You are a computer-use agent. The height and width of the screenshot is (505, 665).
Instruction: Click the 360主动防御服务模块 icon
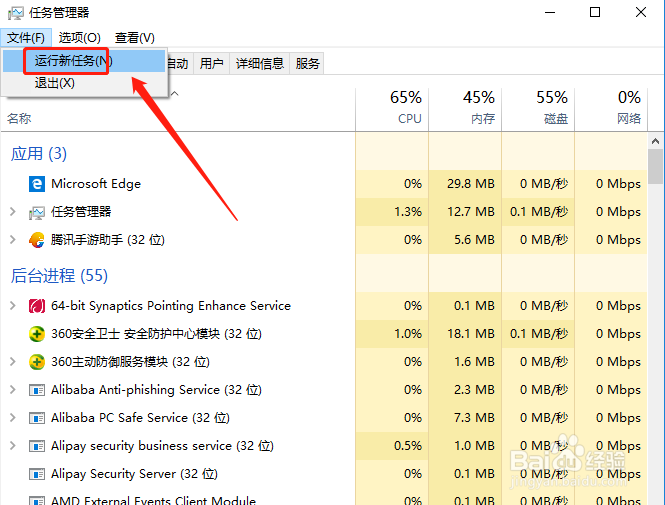point(37,362)
